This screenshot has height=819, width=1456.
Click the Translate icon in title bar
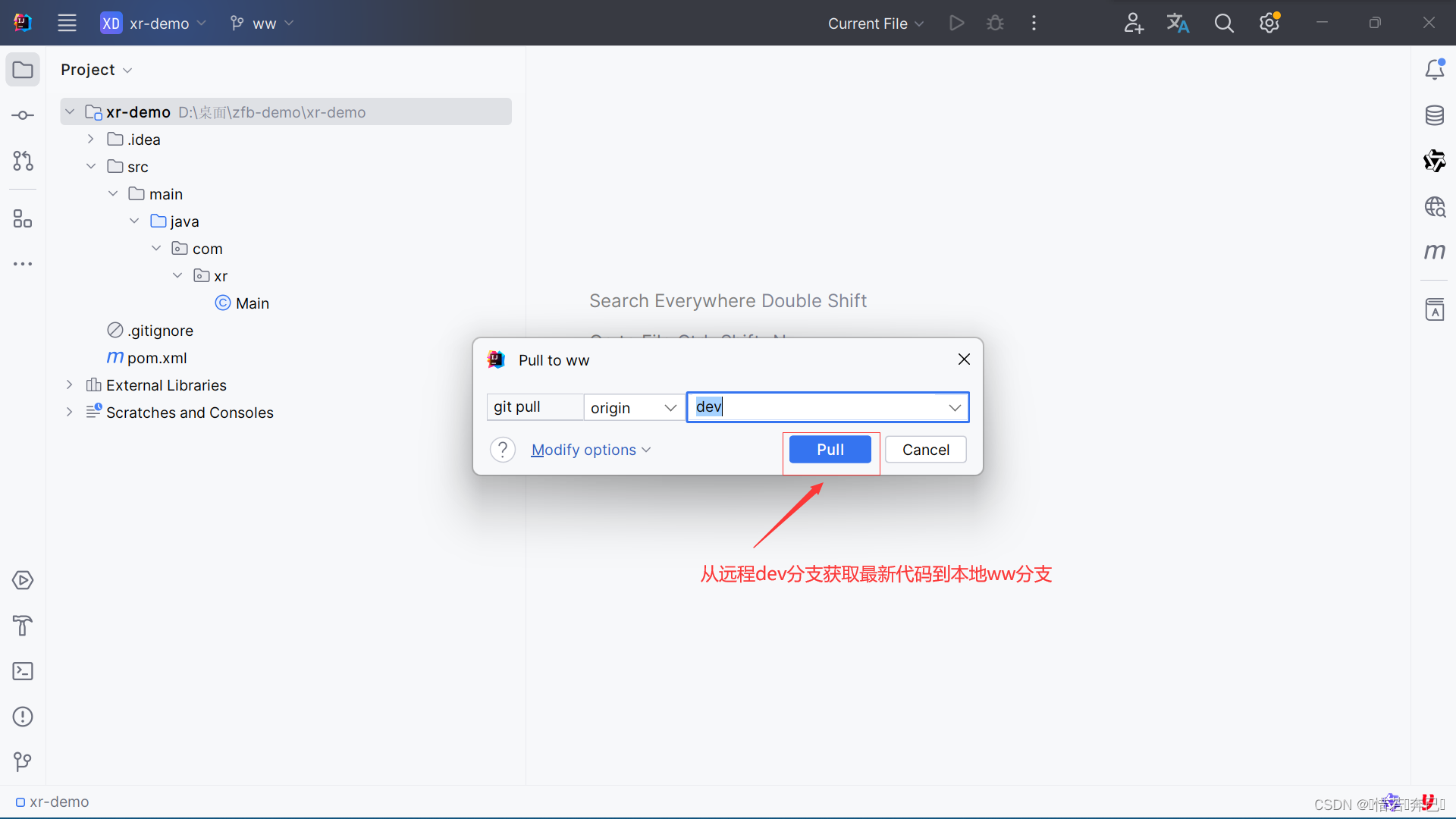point(1178,23)
